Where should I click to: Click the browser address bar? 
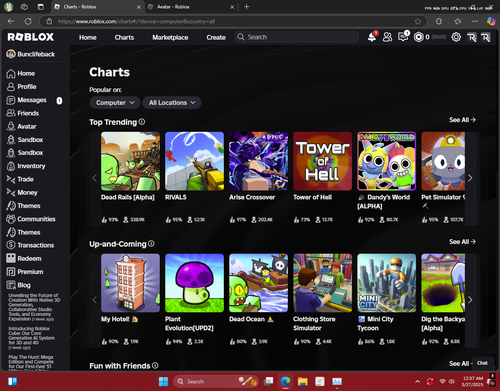(x=233, y=21)
